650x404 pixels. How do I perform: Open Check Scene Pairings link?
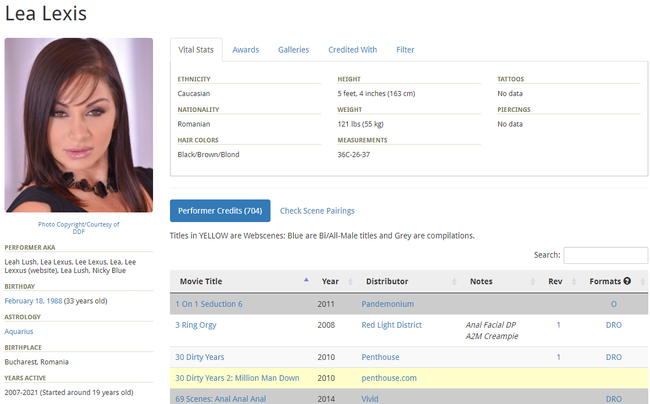317,210
